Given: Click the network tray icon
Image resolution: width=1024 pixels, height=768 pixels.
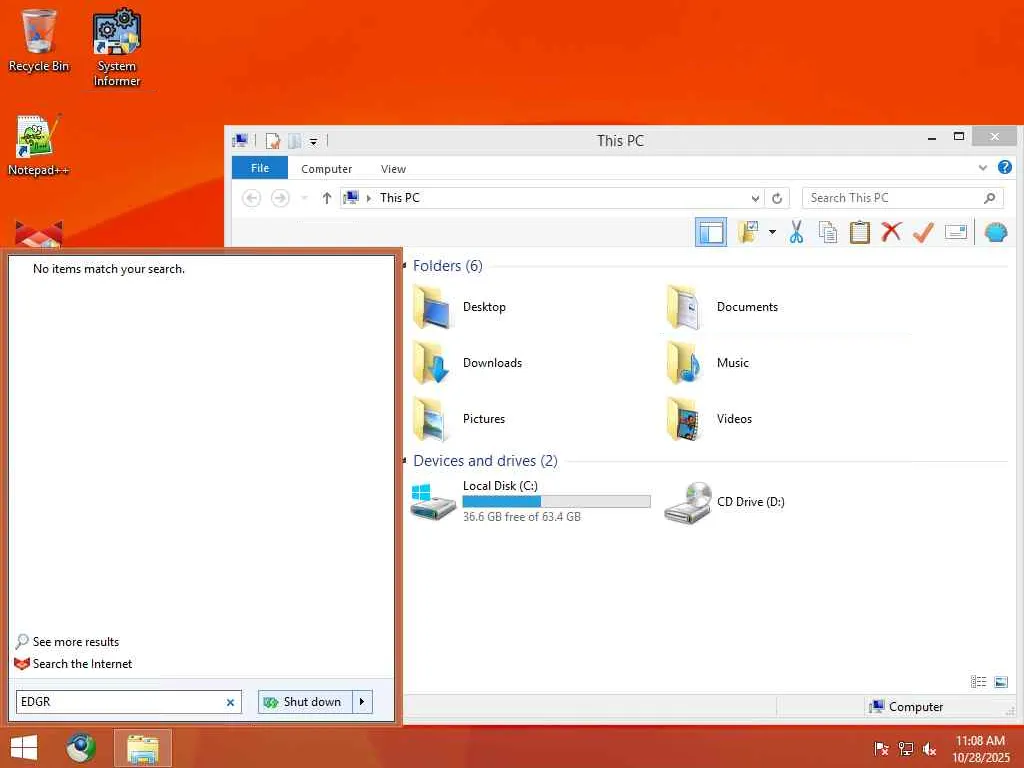Looking at the screenshot, I should coord(905,748).
